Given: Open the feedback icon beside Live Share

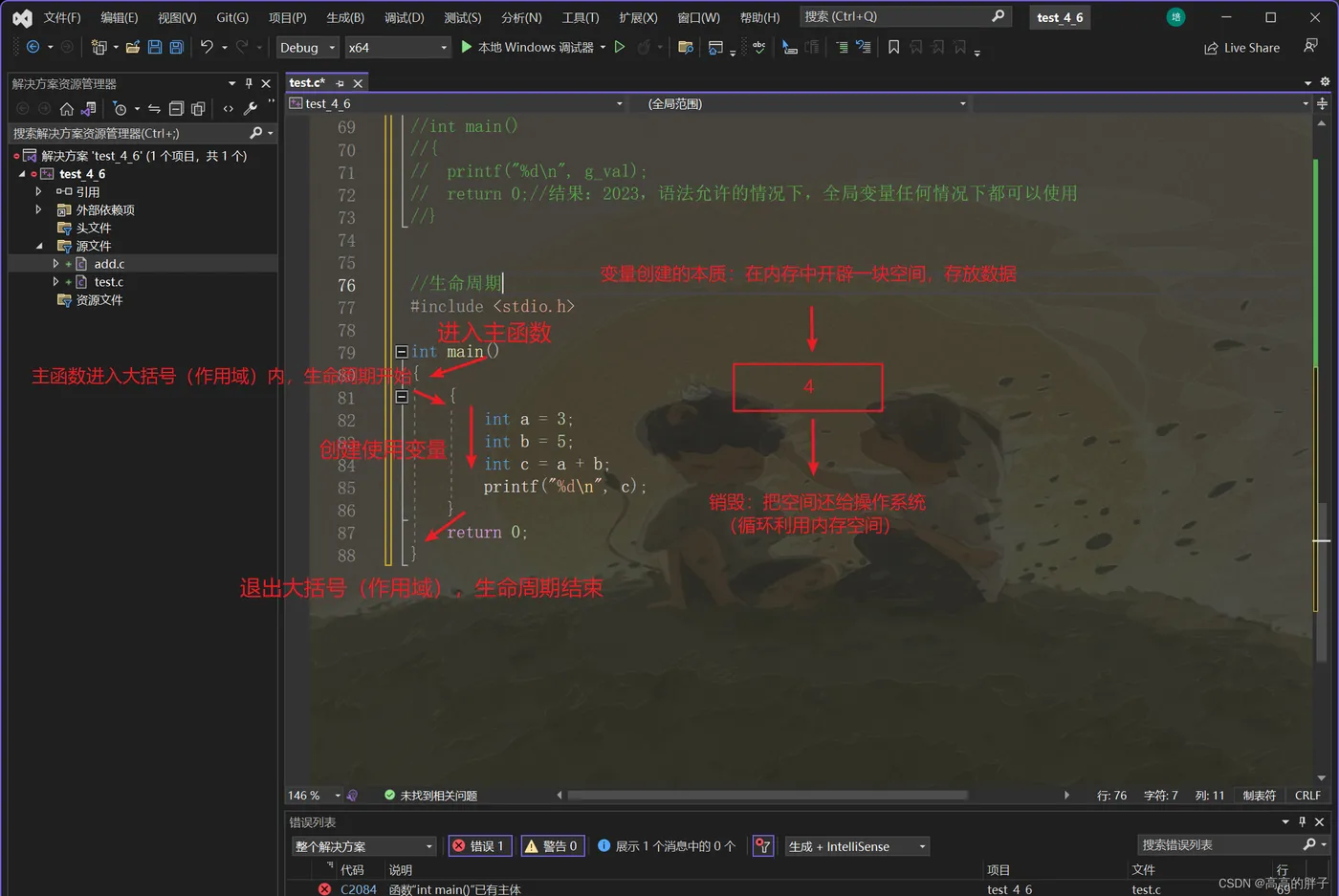Looking at the screenshot, I should (1310, 46).
